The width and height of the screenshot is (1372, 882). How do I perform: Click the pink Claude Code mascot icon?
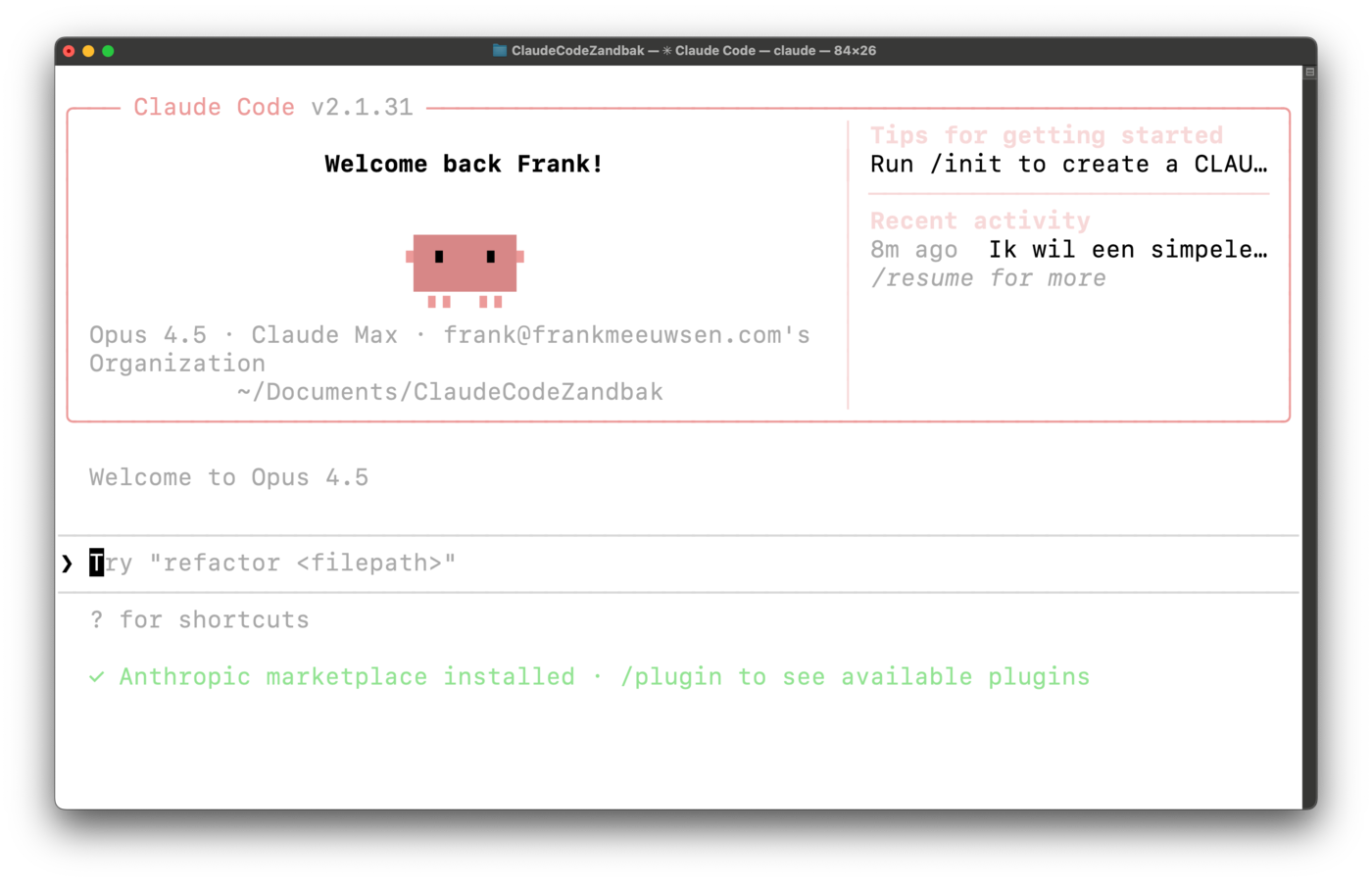pyautogui.click(x=465, y=267)
